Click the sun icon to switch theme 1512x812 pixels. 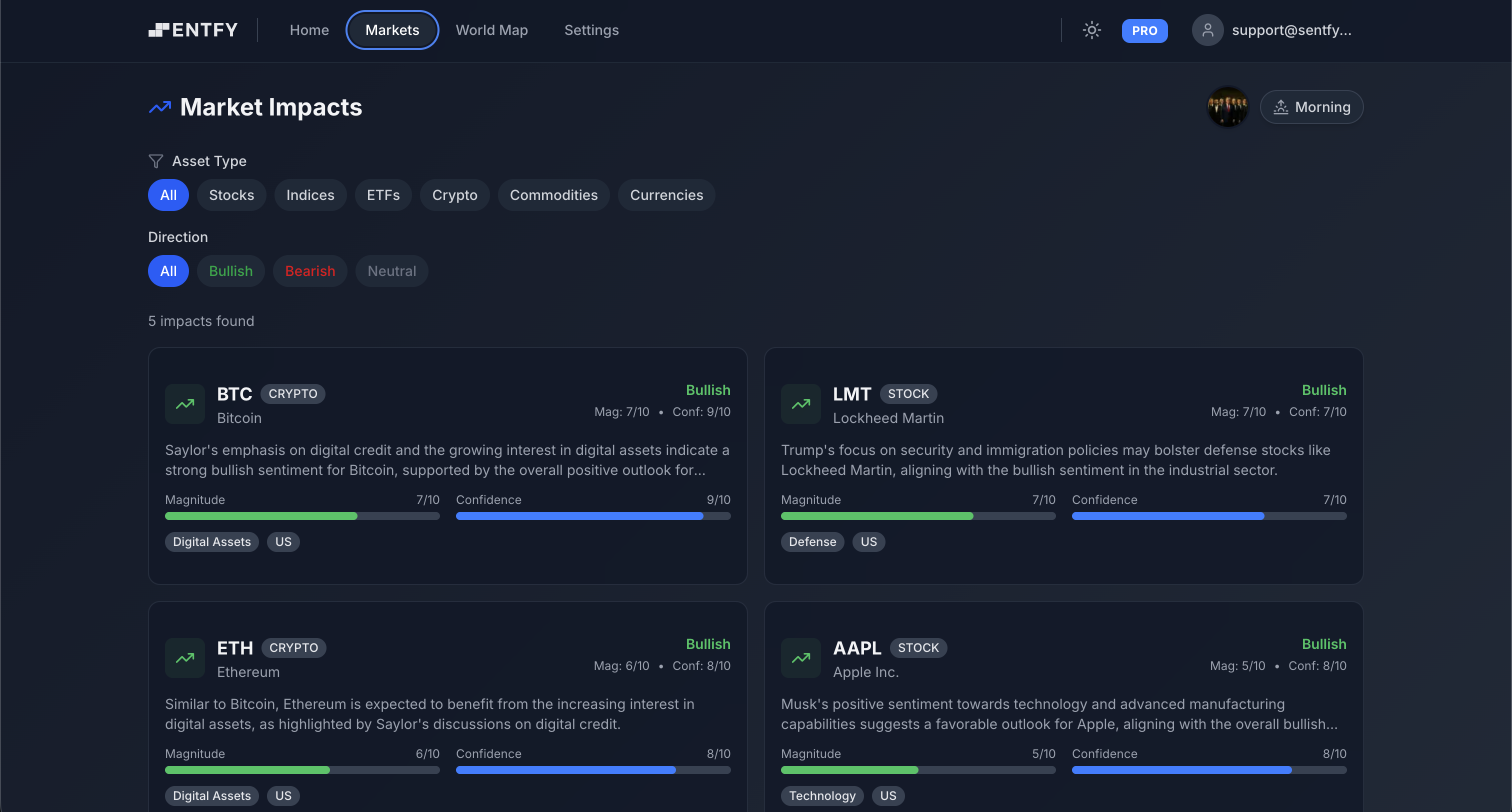1091,30
